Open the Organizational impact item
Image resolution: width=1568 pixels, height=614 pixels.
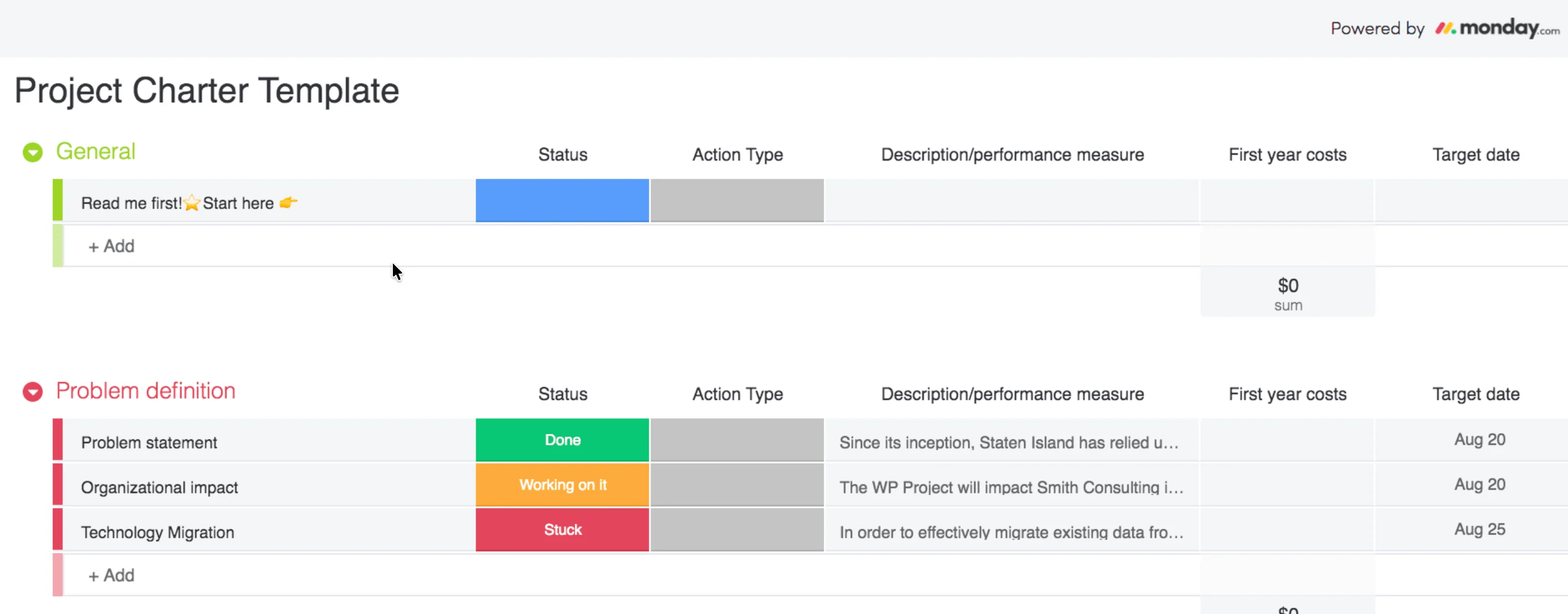(160, 487)
